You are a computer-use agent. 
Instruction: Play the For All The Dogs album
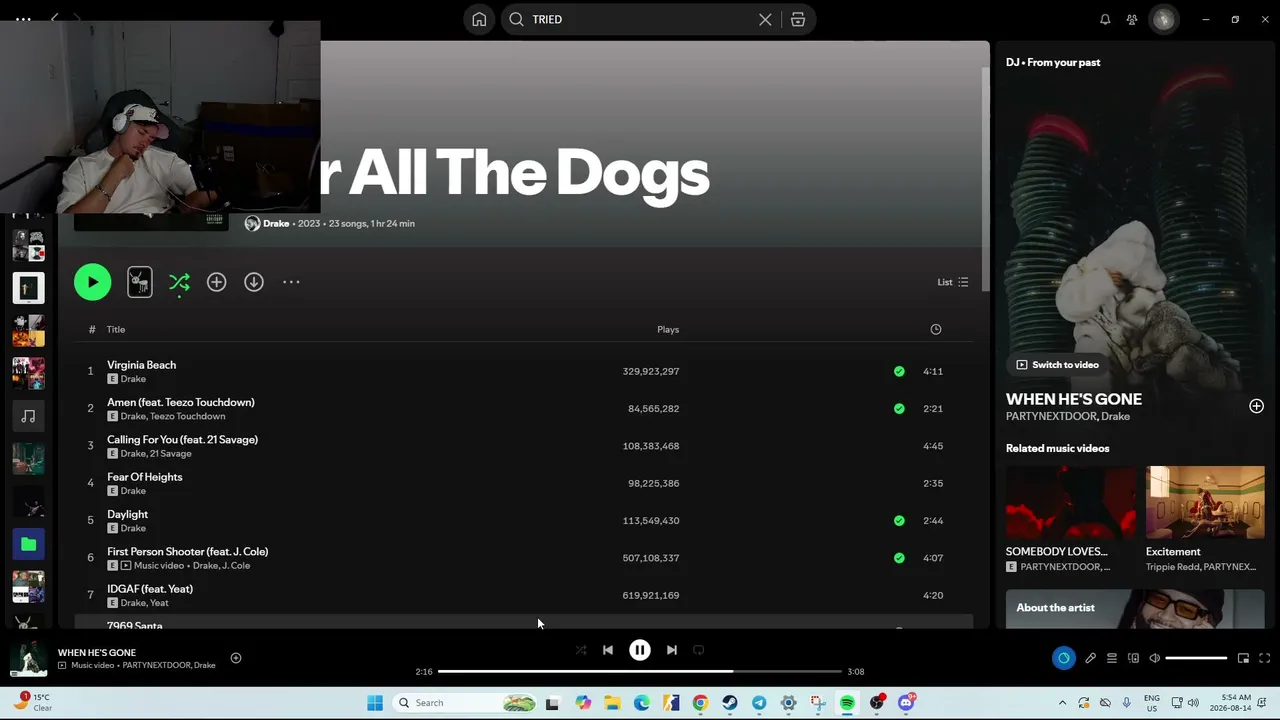coord(92,282)
